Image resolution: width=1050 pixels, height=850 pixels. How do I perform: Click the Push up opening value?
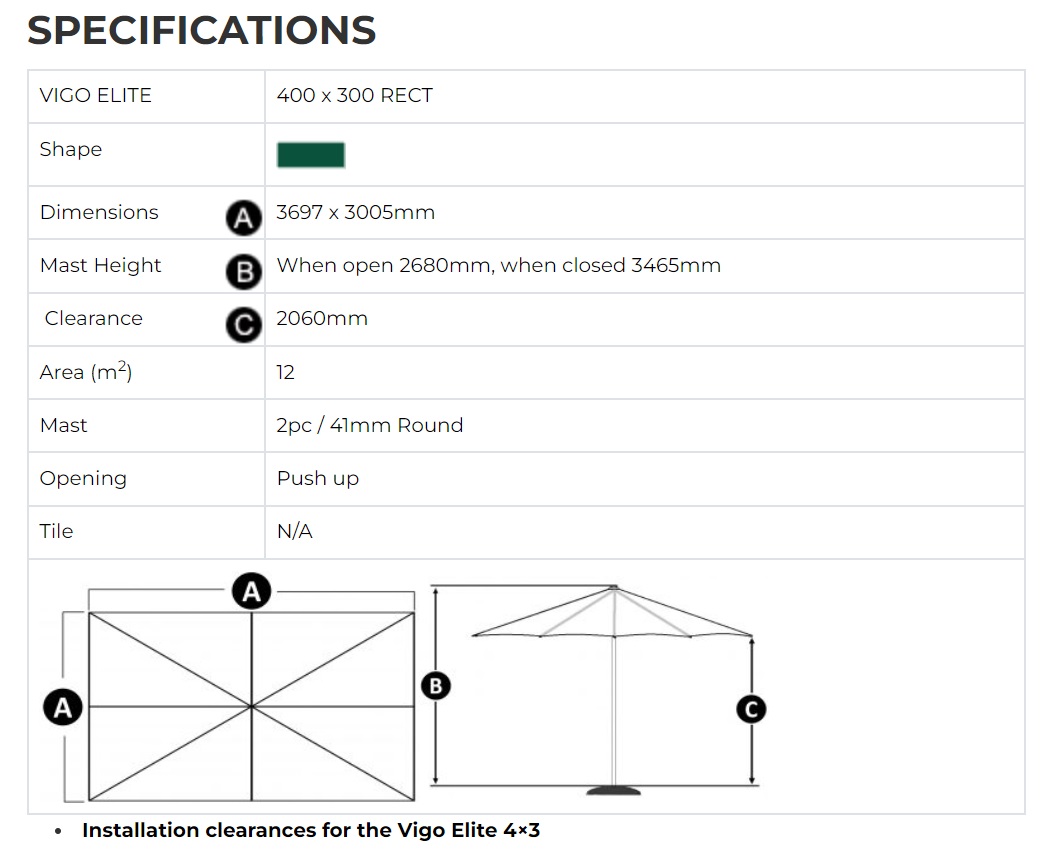318,478
